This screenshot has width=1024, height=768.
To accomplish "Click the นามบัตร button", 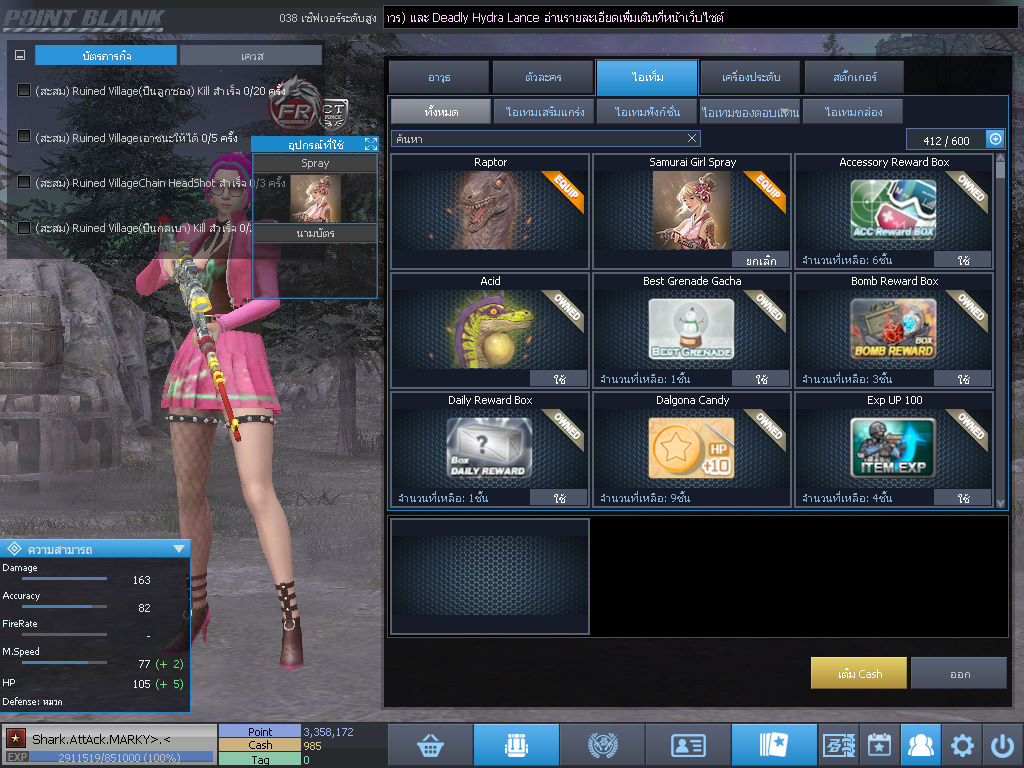I will (x=315, y=233).
